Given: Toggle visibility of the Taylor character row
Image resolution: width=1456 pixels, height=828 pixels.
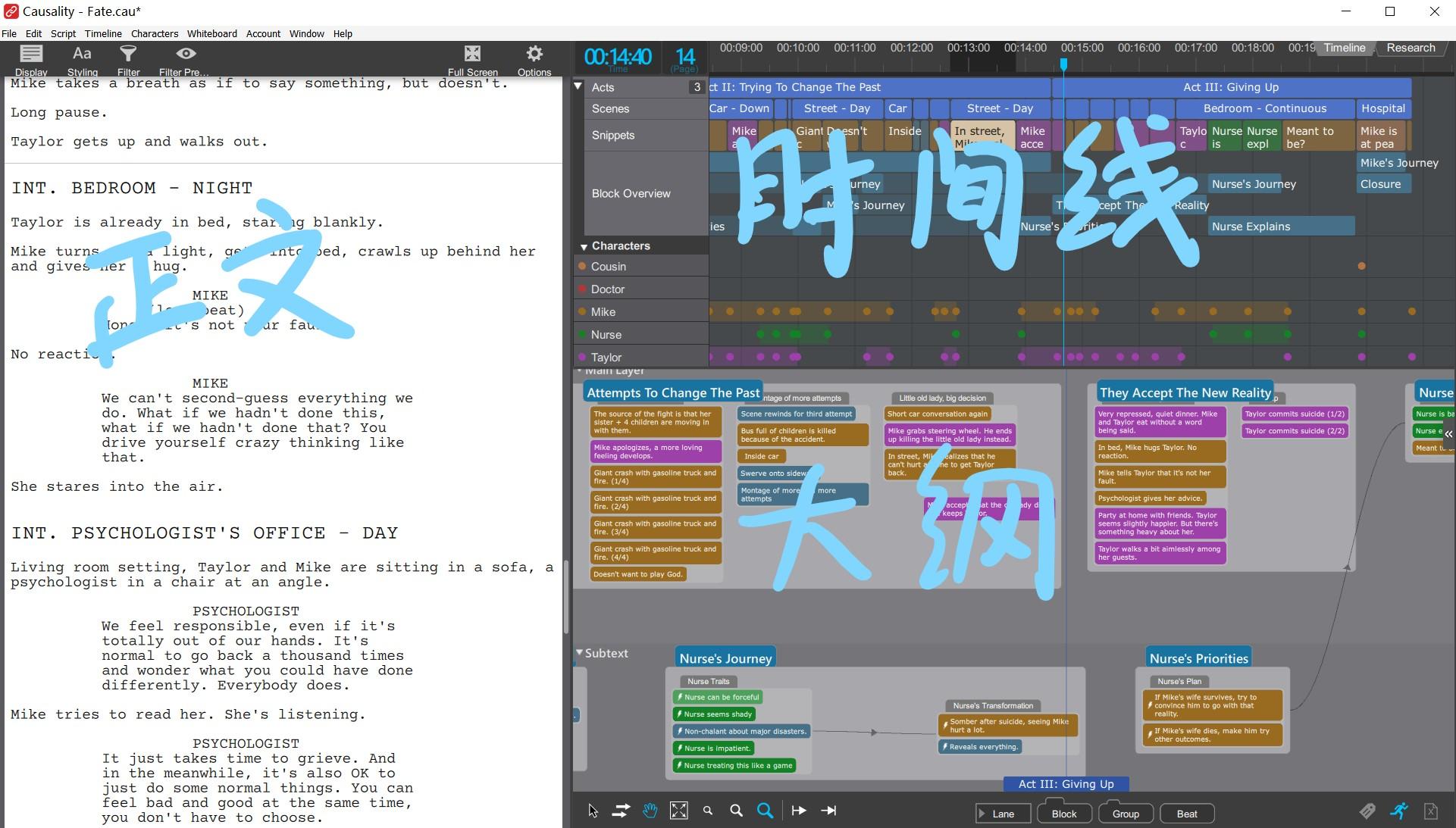Looking at the screenshot, I should 583,357.
